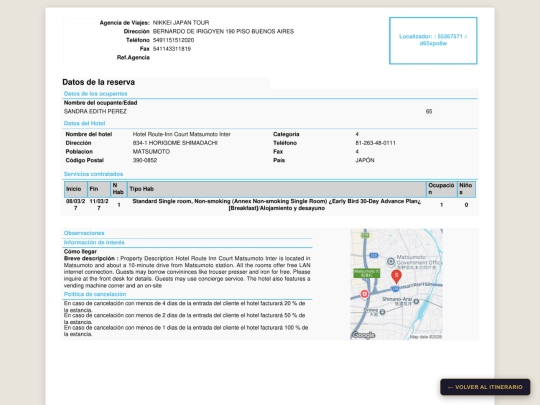Image resolution: width=540 pixels, height=405 pixels.
Task: Click the 'Niños' column header
Action: point(466,189)
